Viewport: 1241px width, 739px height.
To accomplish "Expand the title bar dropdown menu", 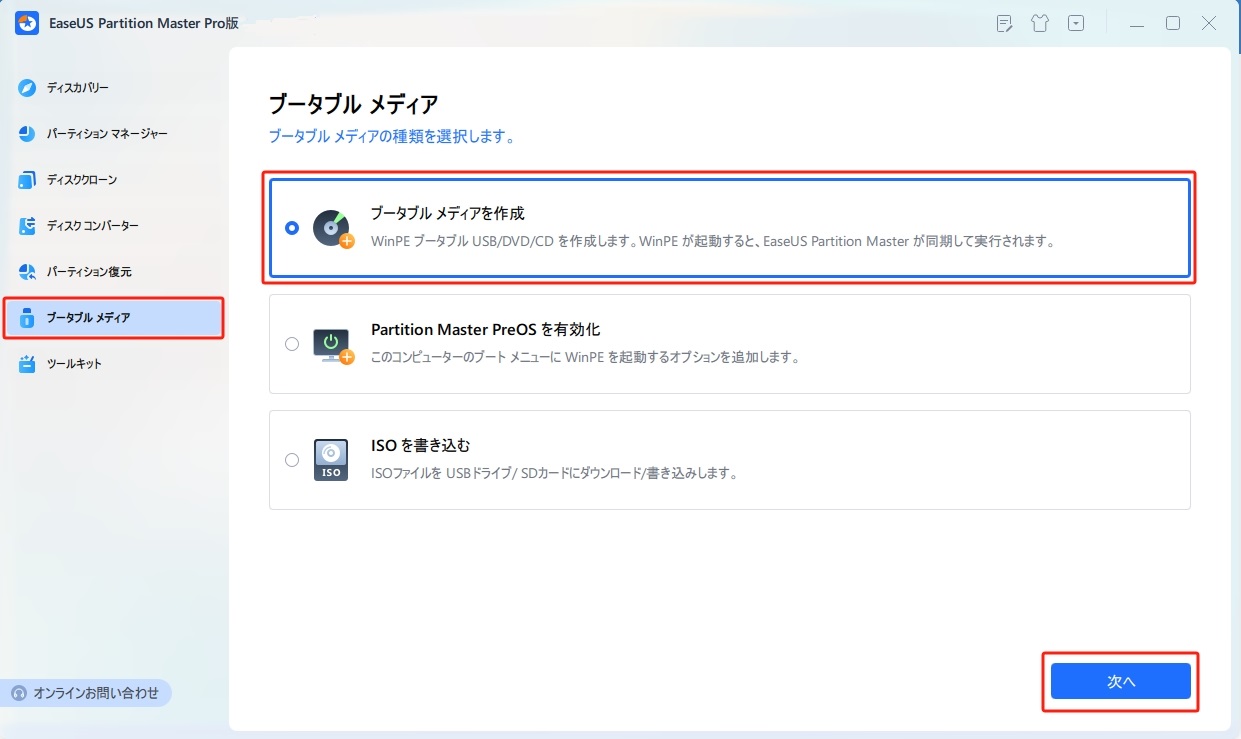I will 1076,23.
